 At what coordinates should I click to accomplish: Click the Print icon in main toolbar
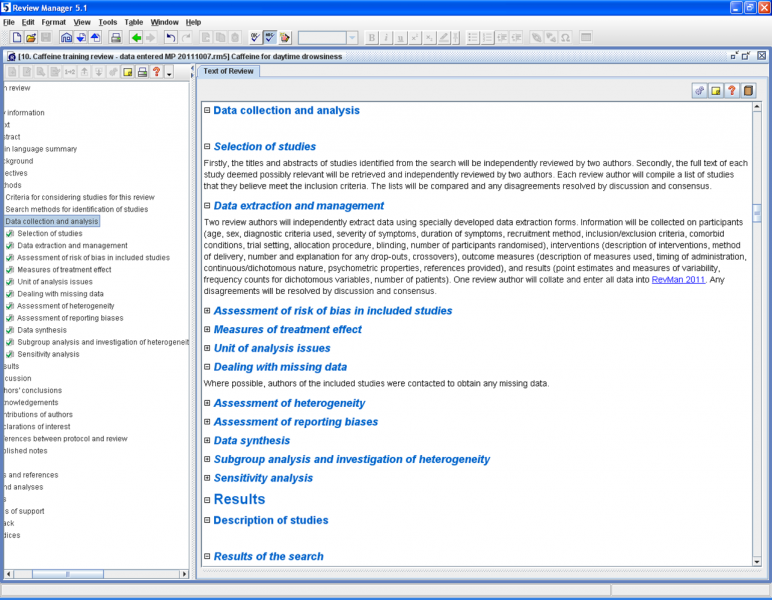coord(116,38)
